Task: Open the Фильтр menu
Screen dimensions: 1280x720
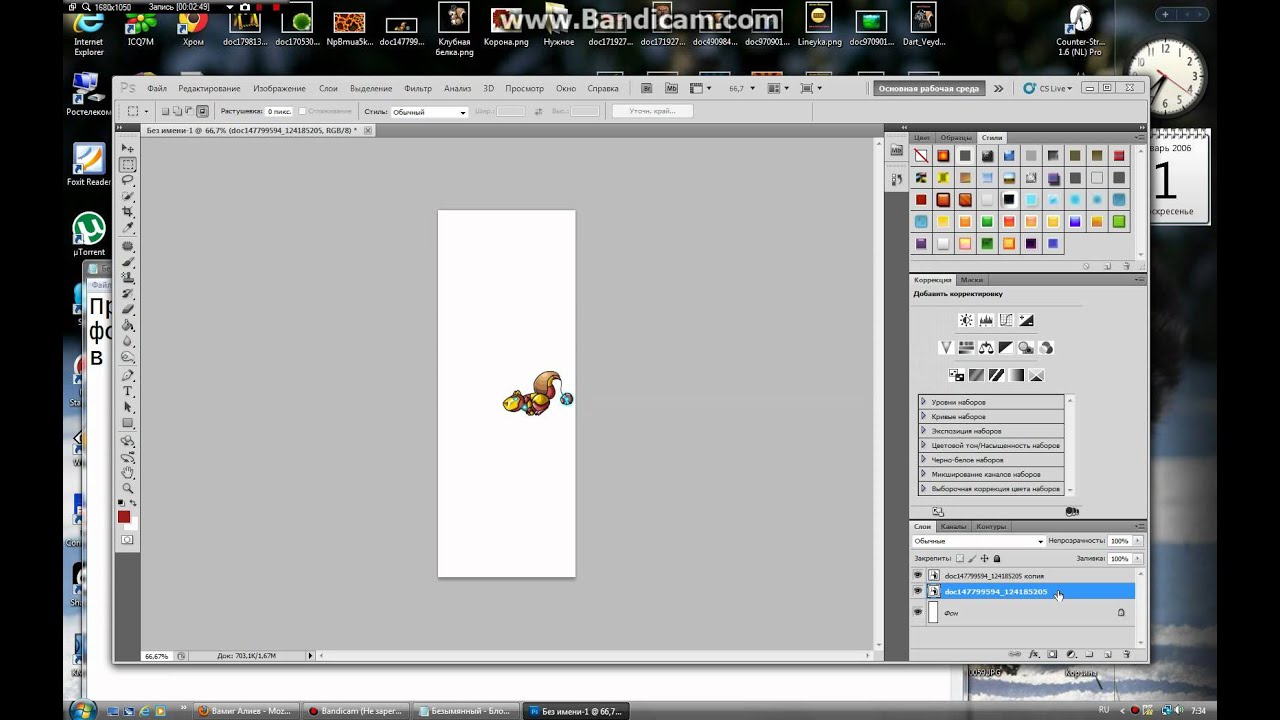Action: [418, 88]
